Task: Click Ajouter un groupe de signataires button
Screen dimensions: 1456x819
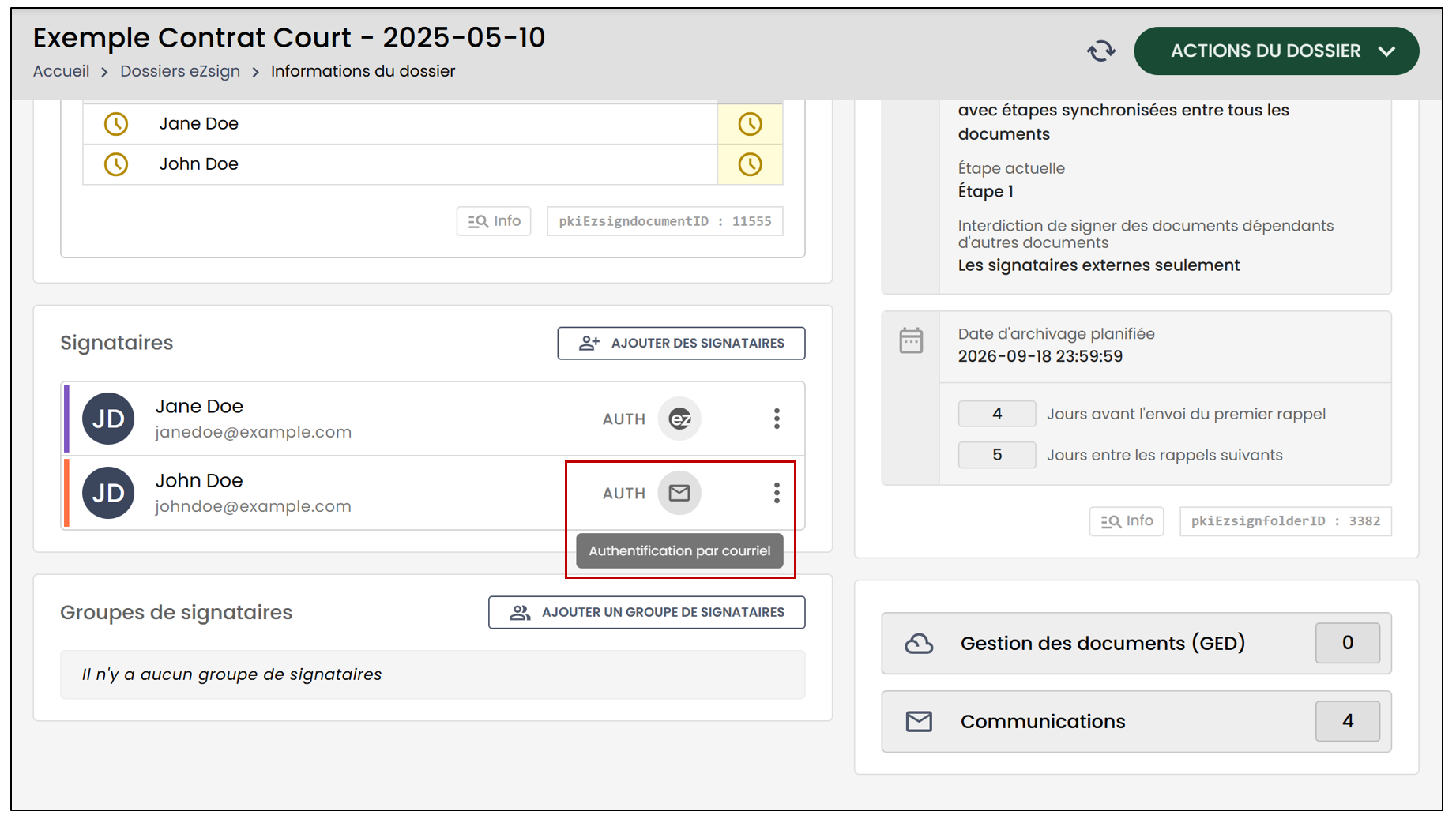Action: pos(646,613)
